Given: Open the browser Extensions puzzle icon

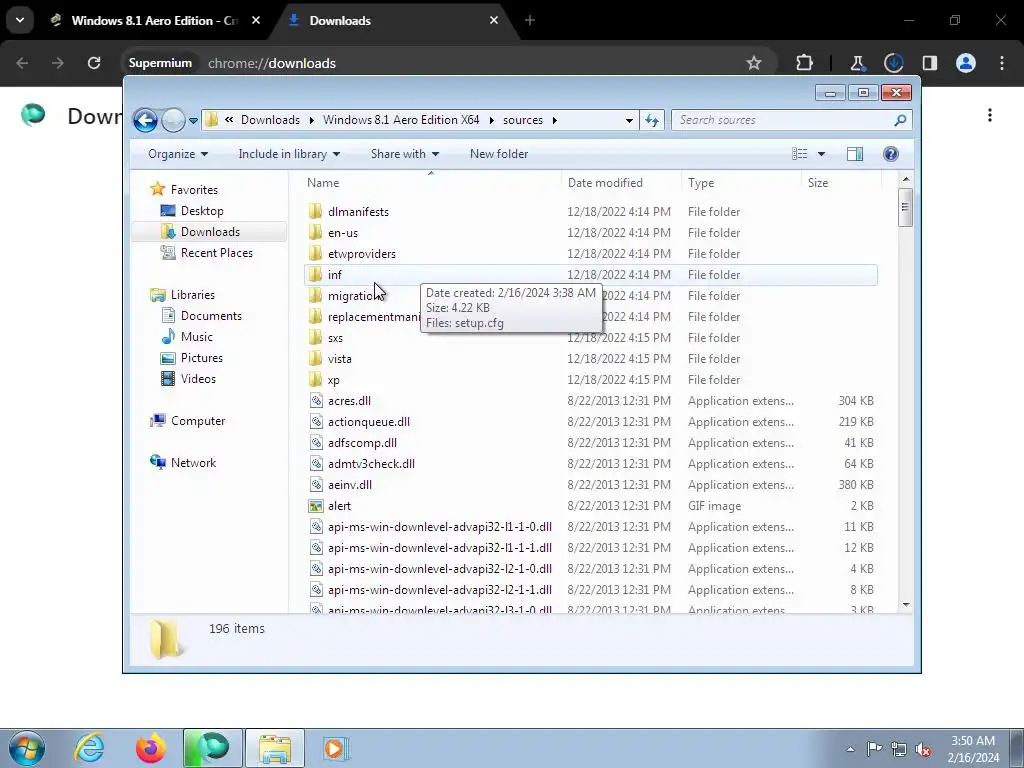Looking at the screenshot, I should (805, 63).
